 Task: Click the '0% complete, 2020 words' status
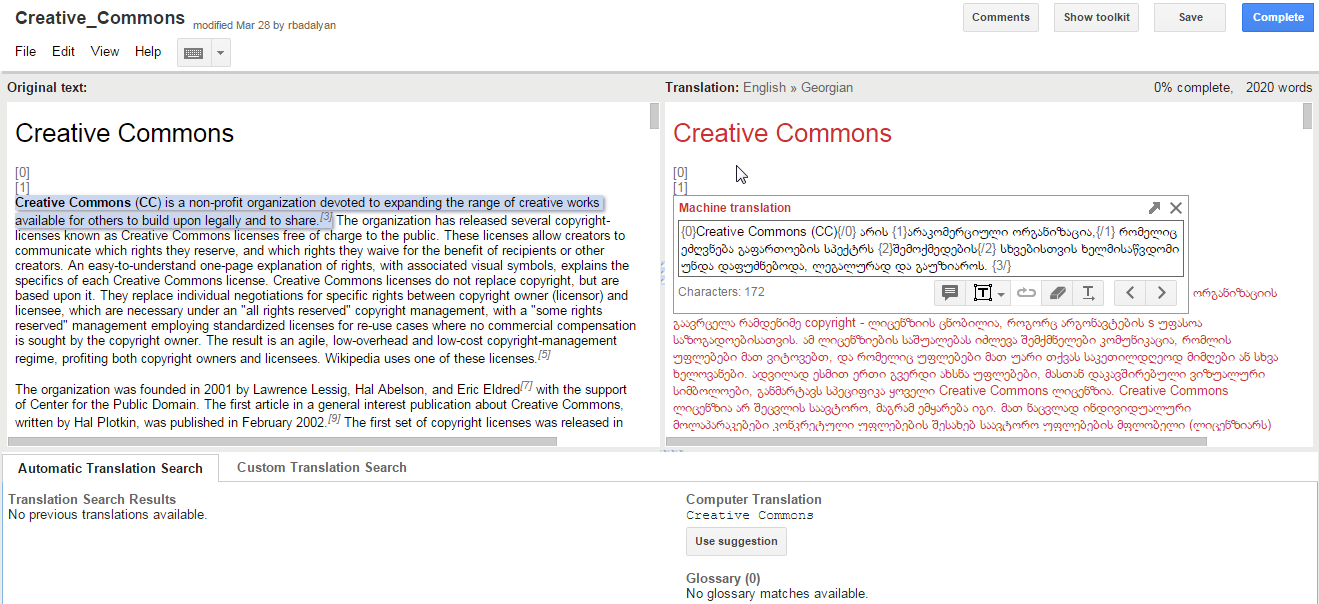tap(1233, 88)
